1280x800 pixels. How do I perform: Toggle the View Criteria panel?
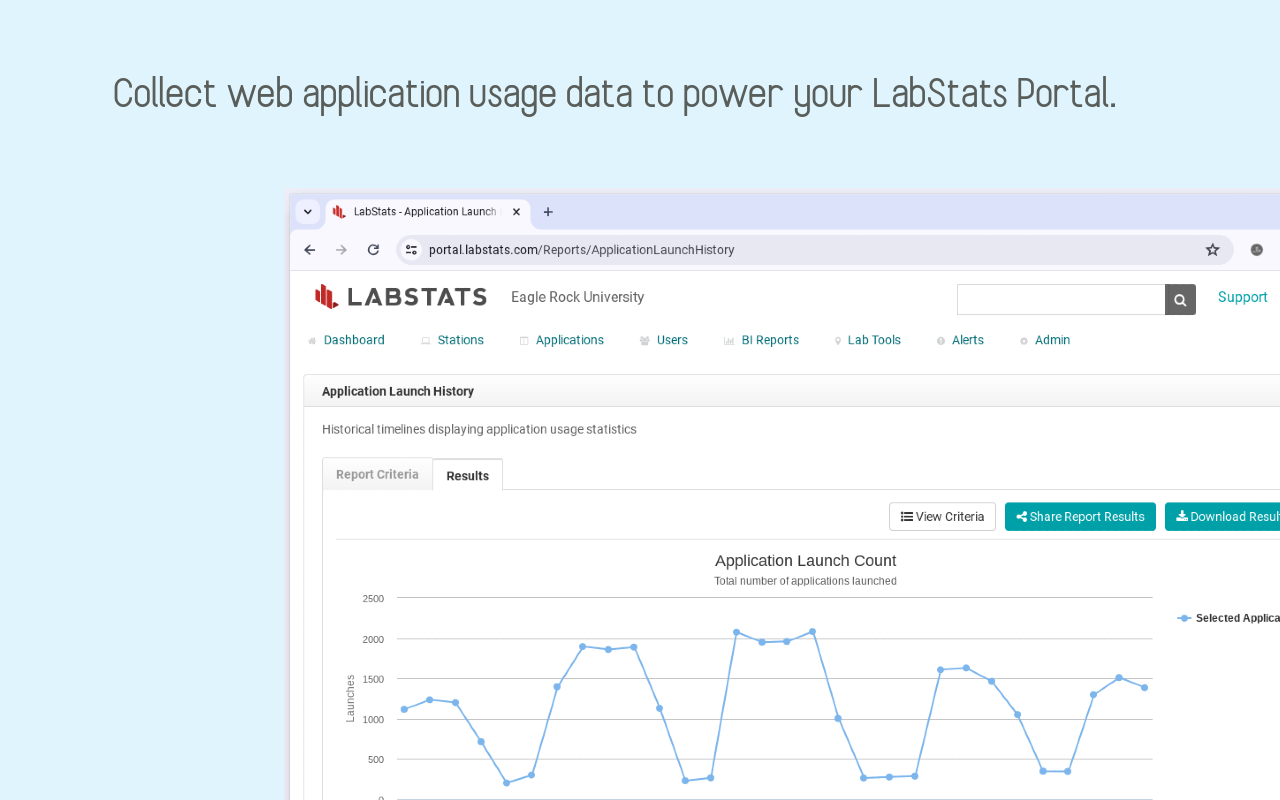941,516
